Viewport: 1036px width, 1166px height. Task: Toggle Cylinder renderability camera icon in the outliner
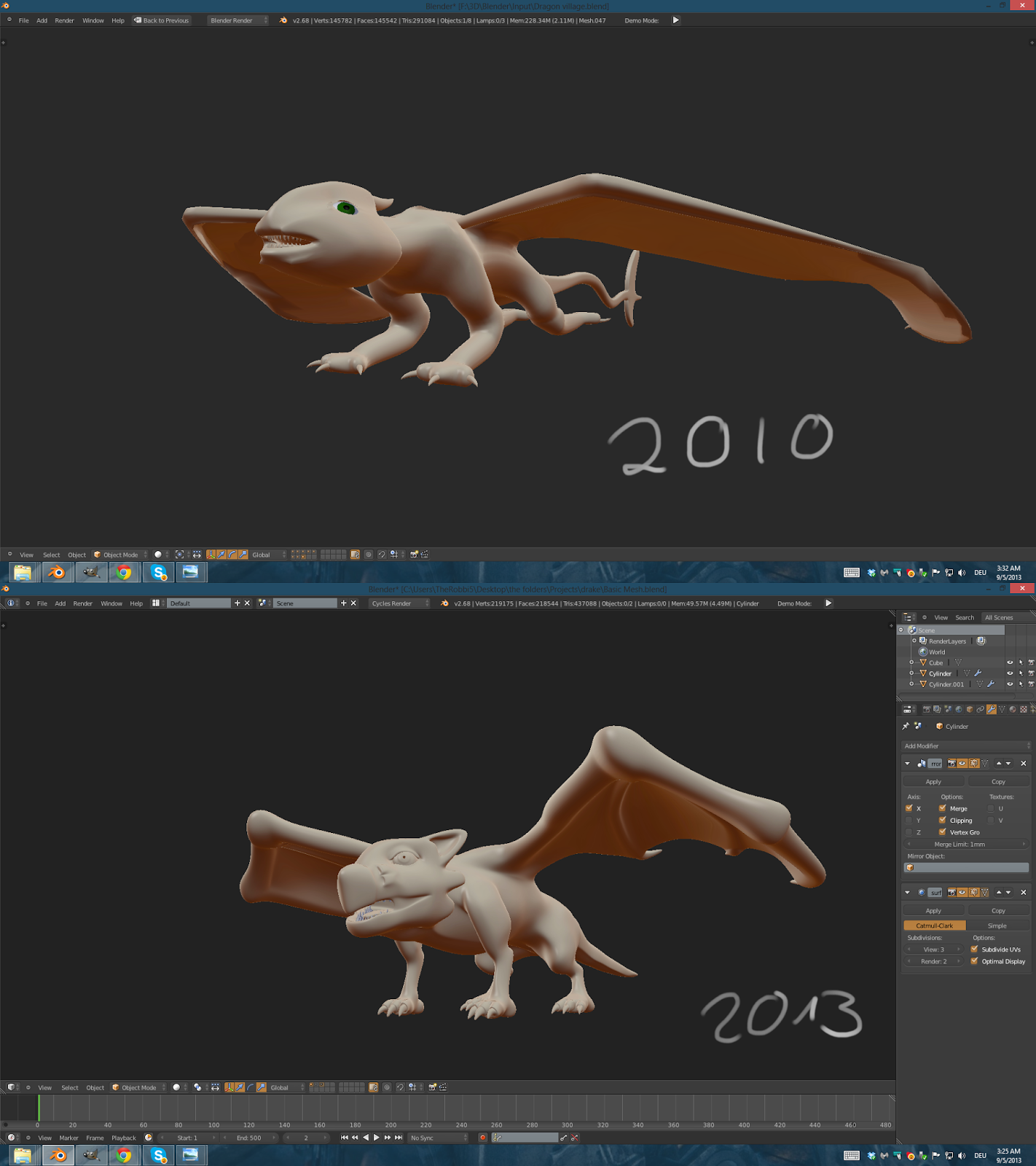[x=1031, y=673]
